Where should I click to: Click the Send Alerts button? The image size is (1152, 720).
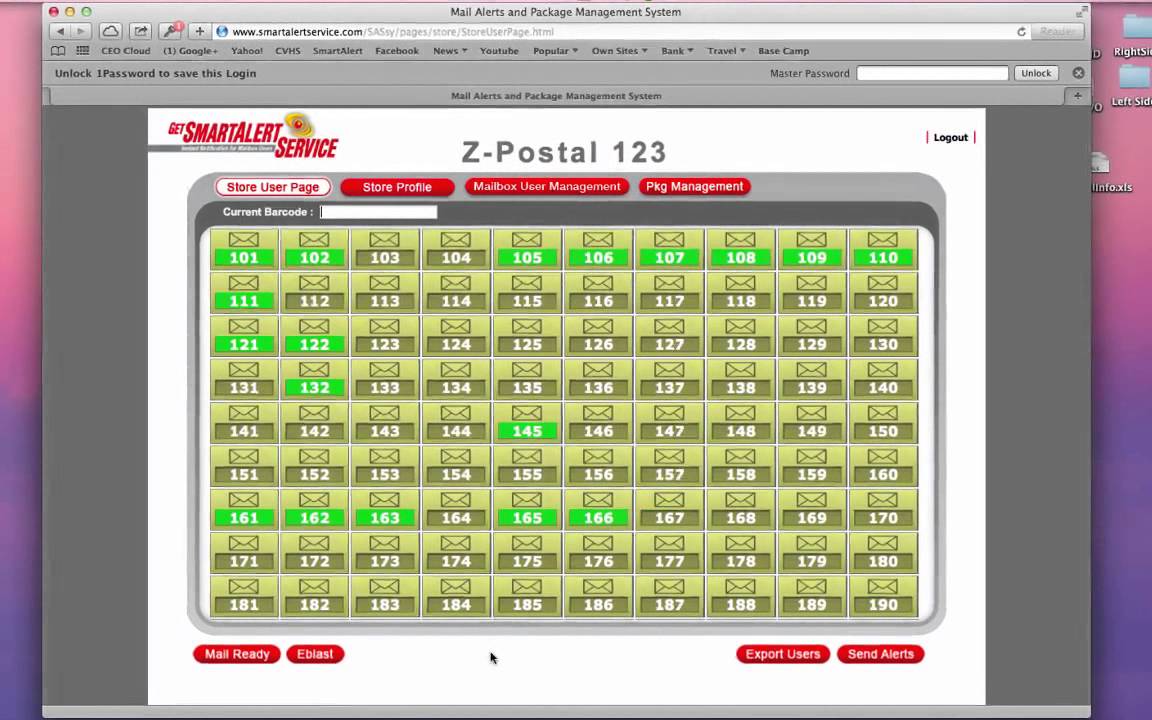click(880, 654)
